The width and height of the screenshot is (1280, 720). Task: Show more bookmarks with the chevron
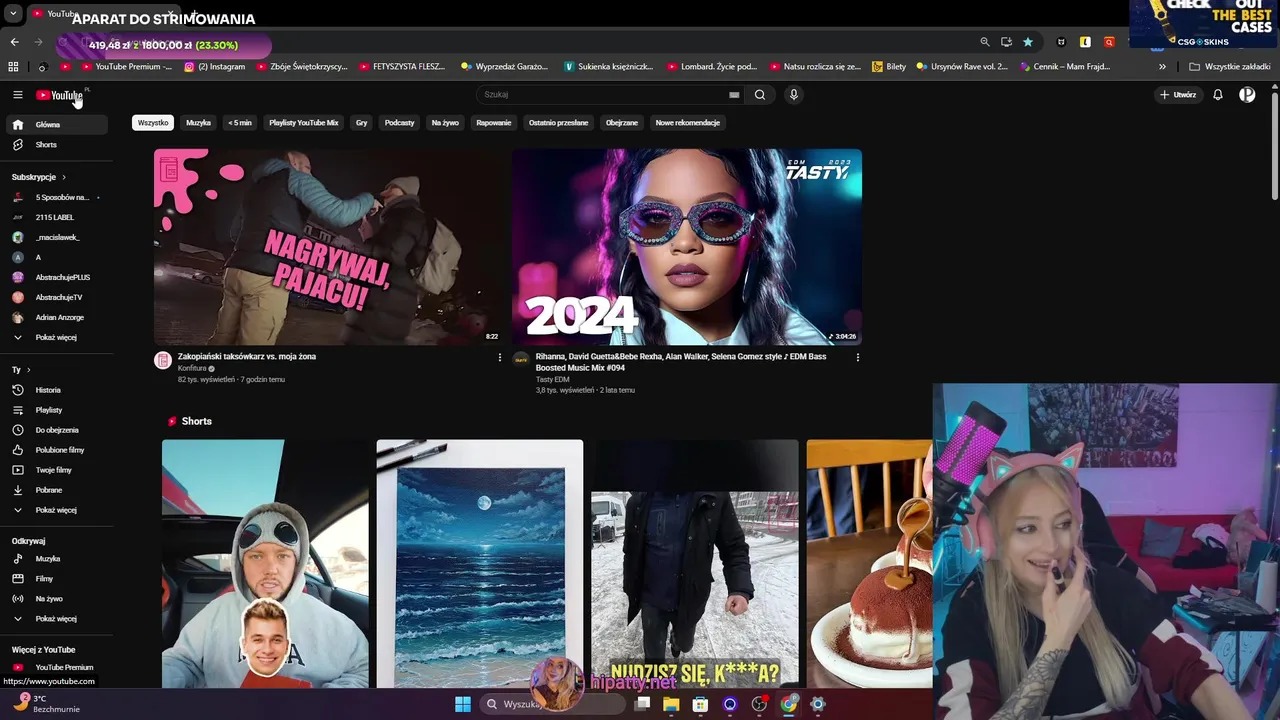coord(1162,67)
